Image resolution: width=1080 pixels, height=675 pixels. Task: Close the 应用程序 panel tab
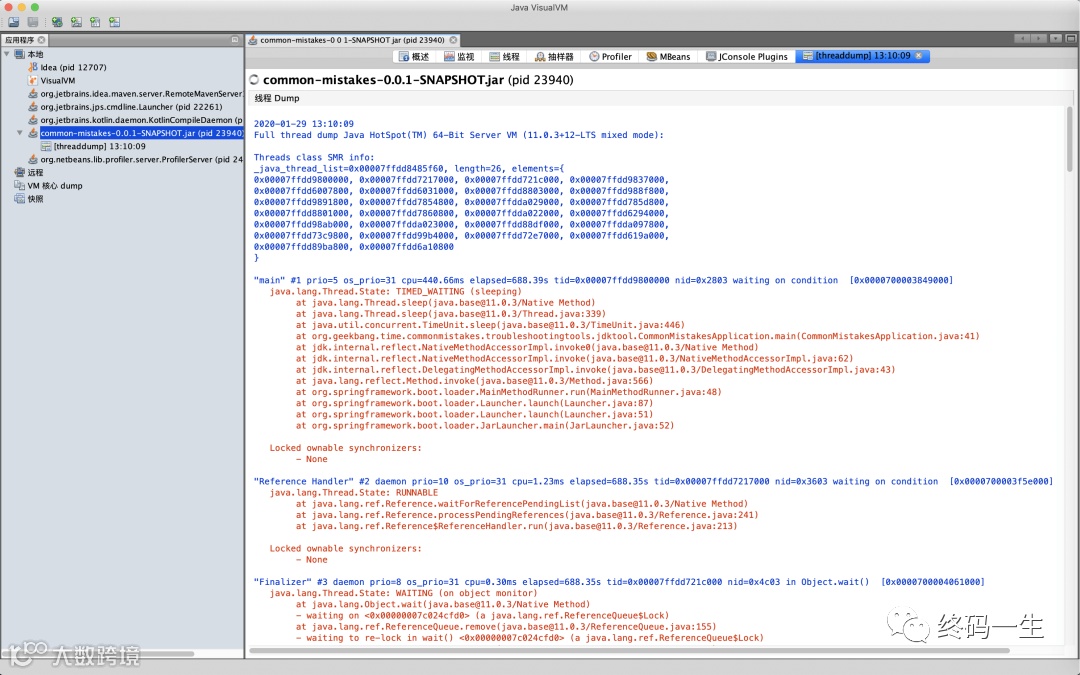41,40
